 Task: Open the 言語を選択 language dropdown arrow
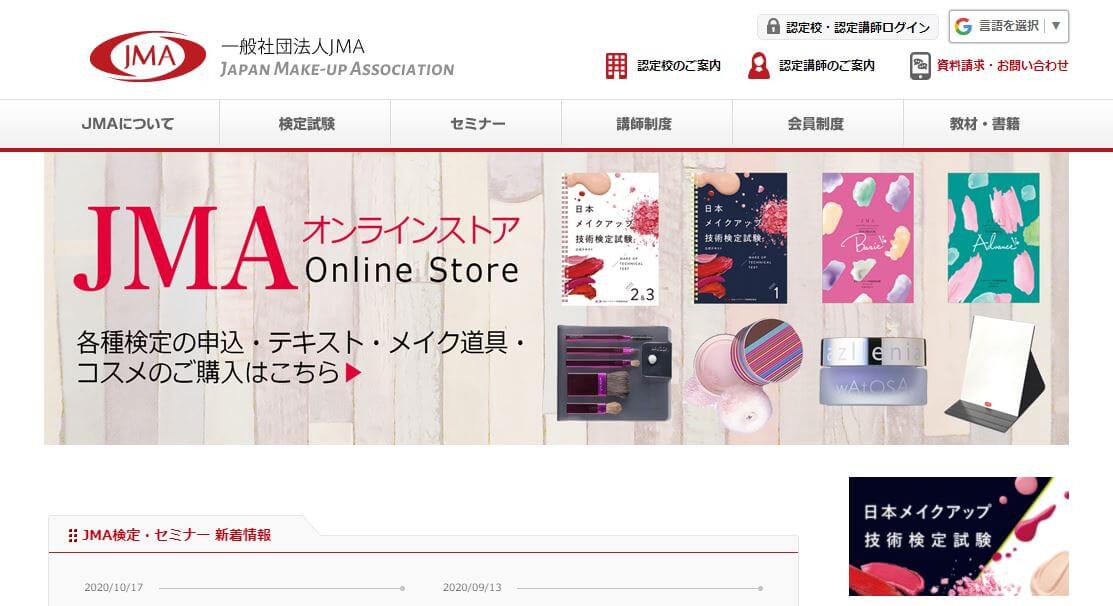tap(1056, 26)
